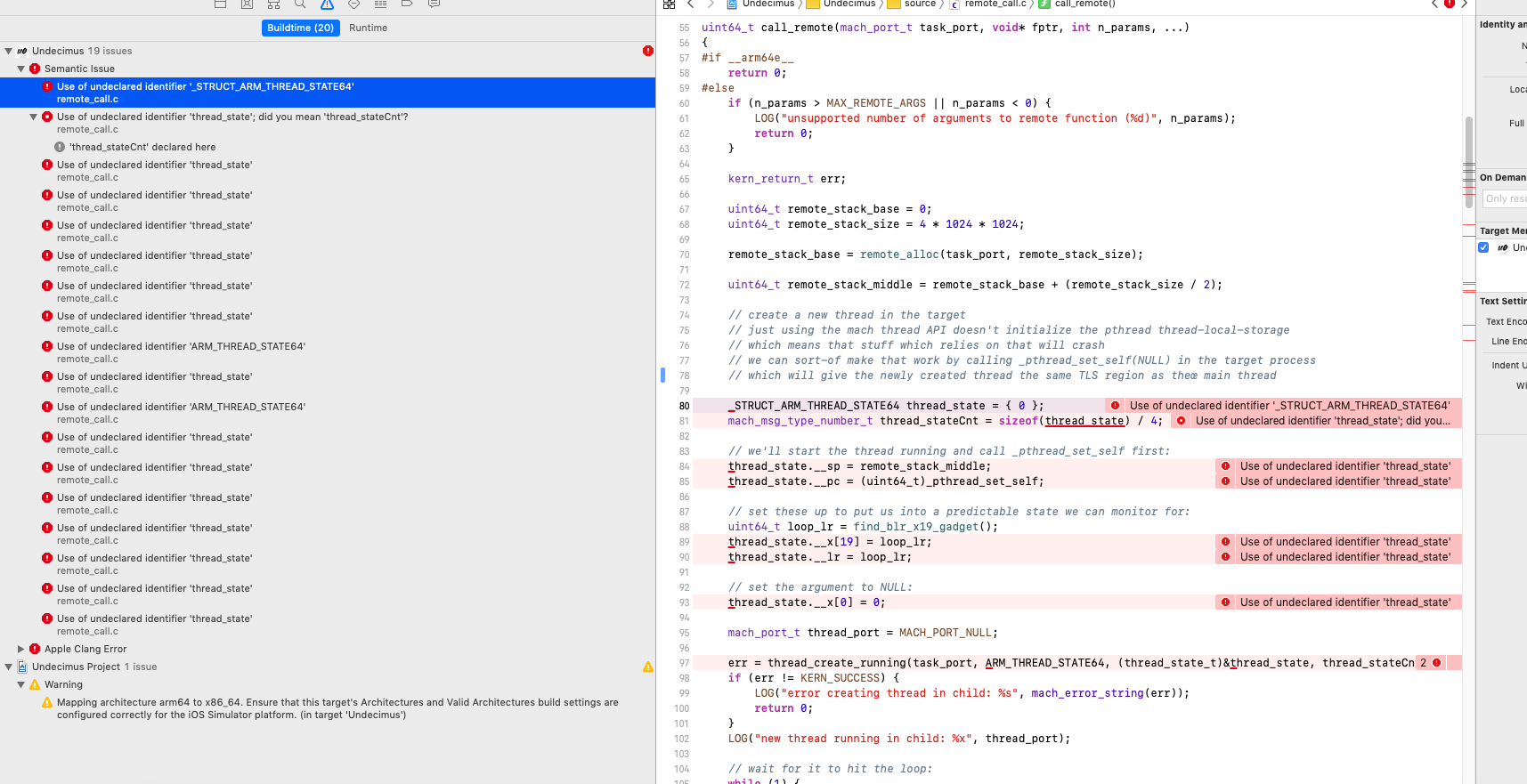
Task: Collapse the Semantic Issue group
Action: click(20, 69)
